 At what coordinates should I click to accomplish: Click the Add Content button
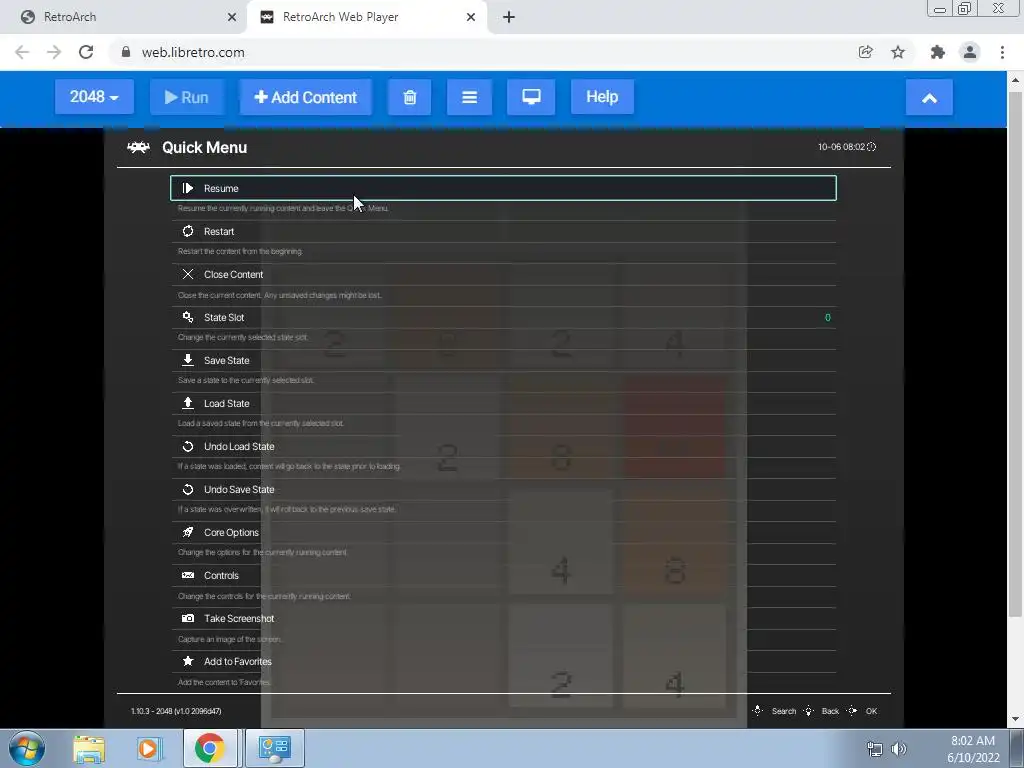306,97
